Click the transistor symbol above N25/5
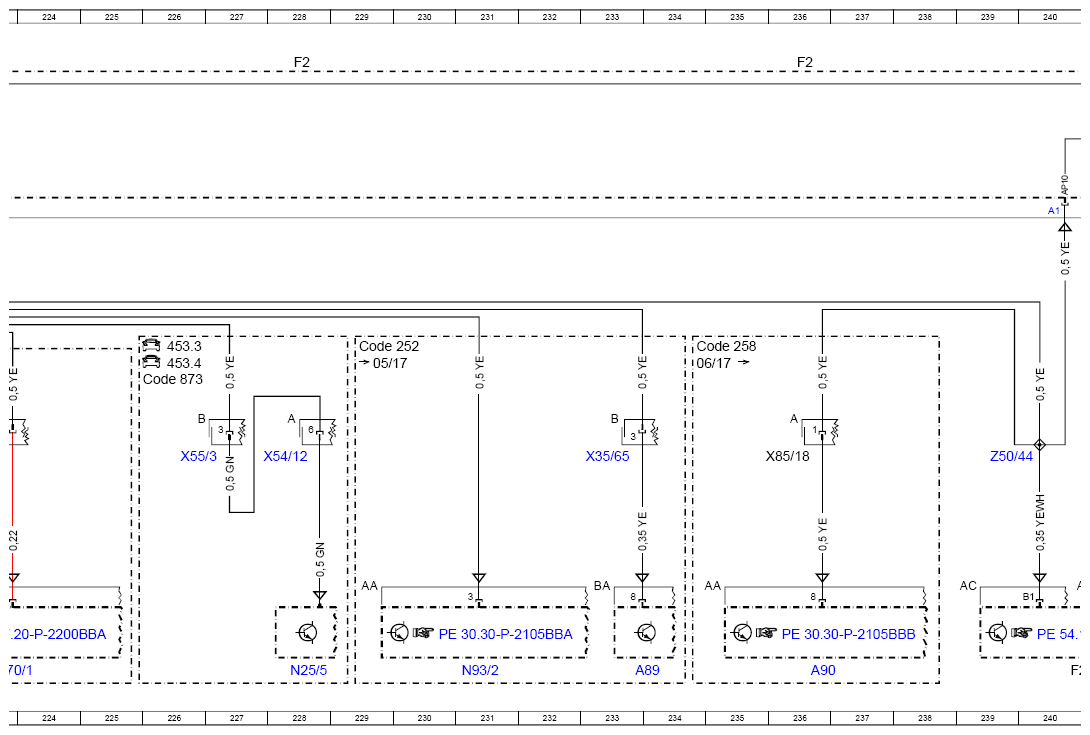This screenshot has height=735, width=1090. point(308,632)
